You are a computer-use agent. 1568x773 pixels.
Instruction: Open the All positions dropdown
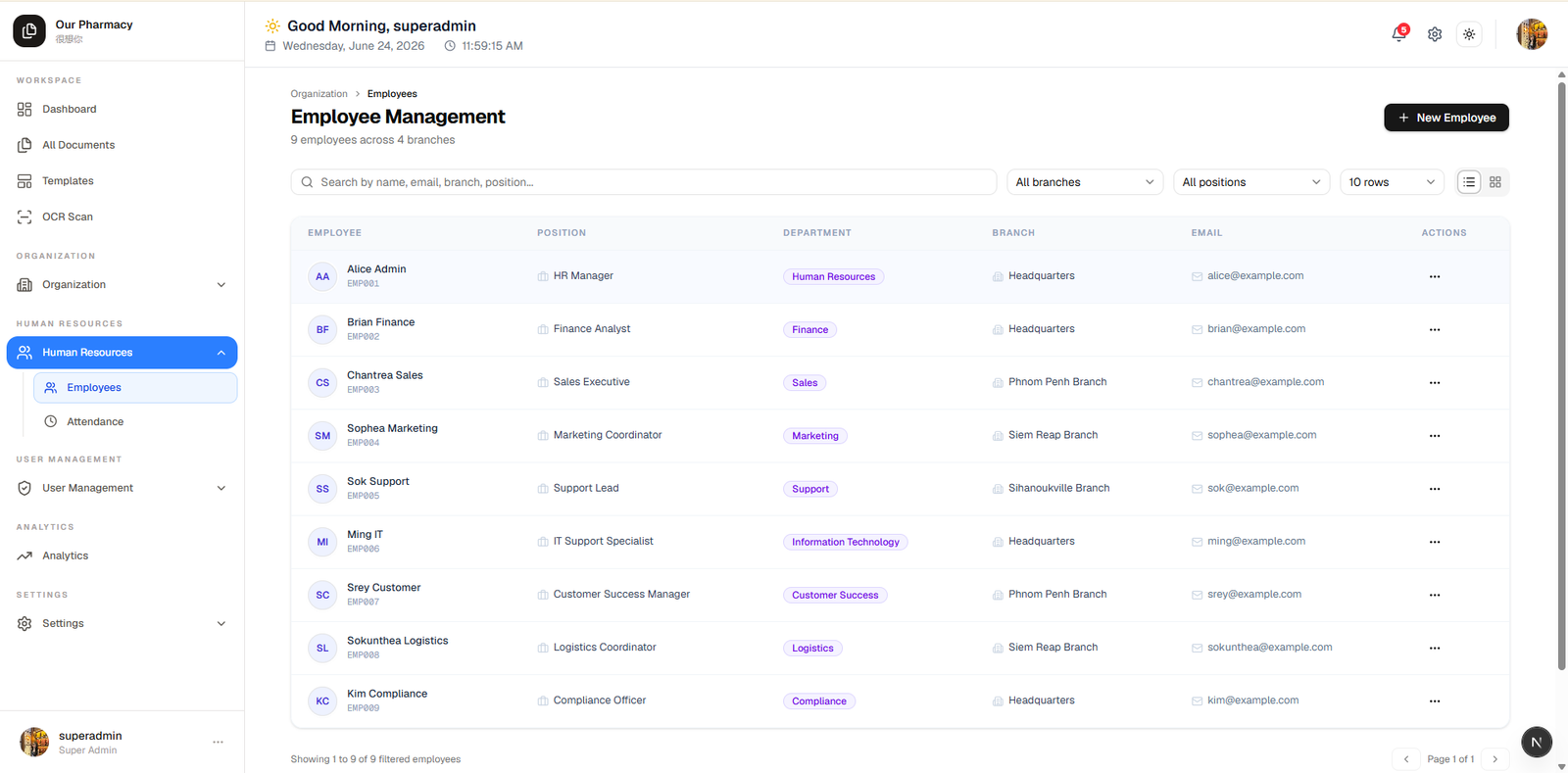tap(1251, 182)
